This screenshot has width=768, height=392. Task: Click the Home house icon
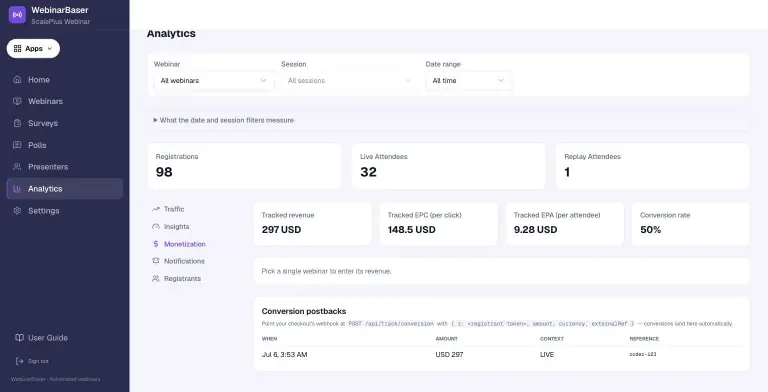click(17, 79)
